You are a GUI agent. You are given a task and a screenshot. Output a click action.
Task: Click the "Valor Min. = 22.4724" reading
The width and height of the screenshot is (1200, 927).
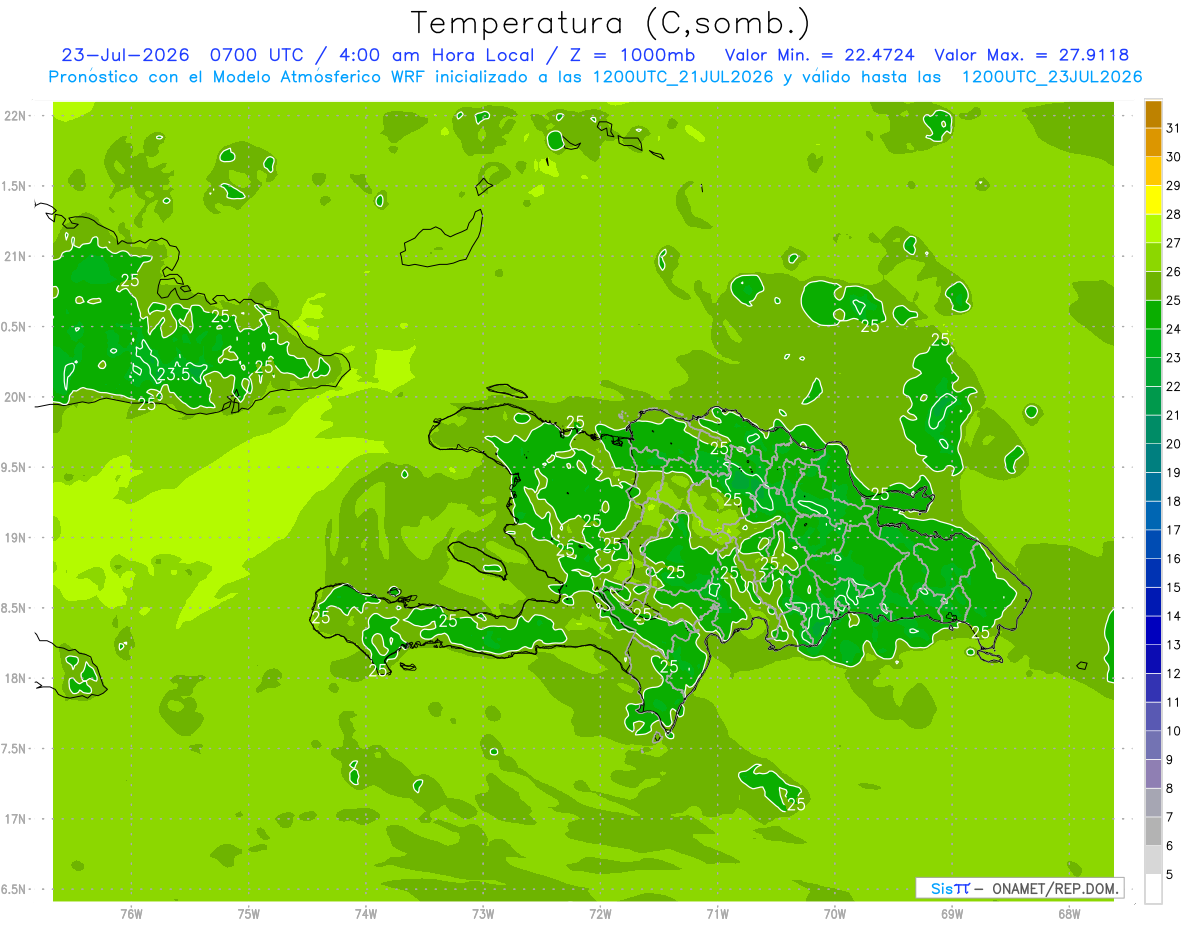[819, 55]
